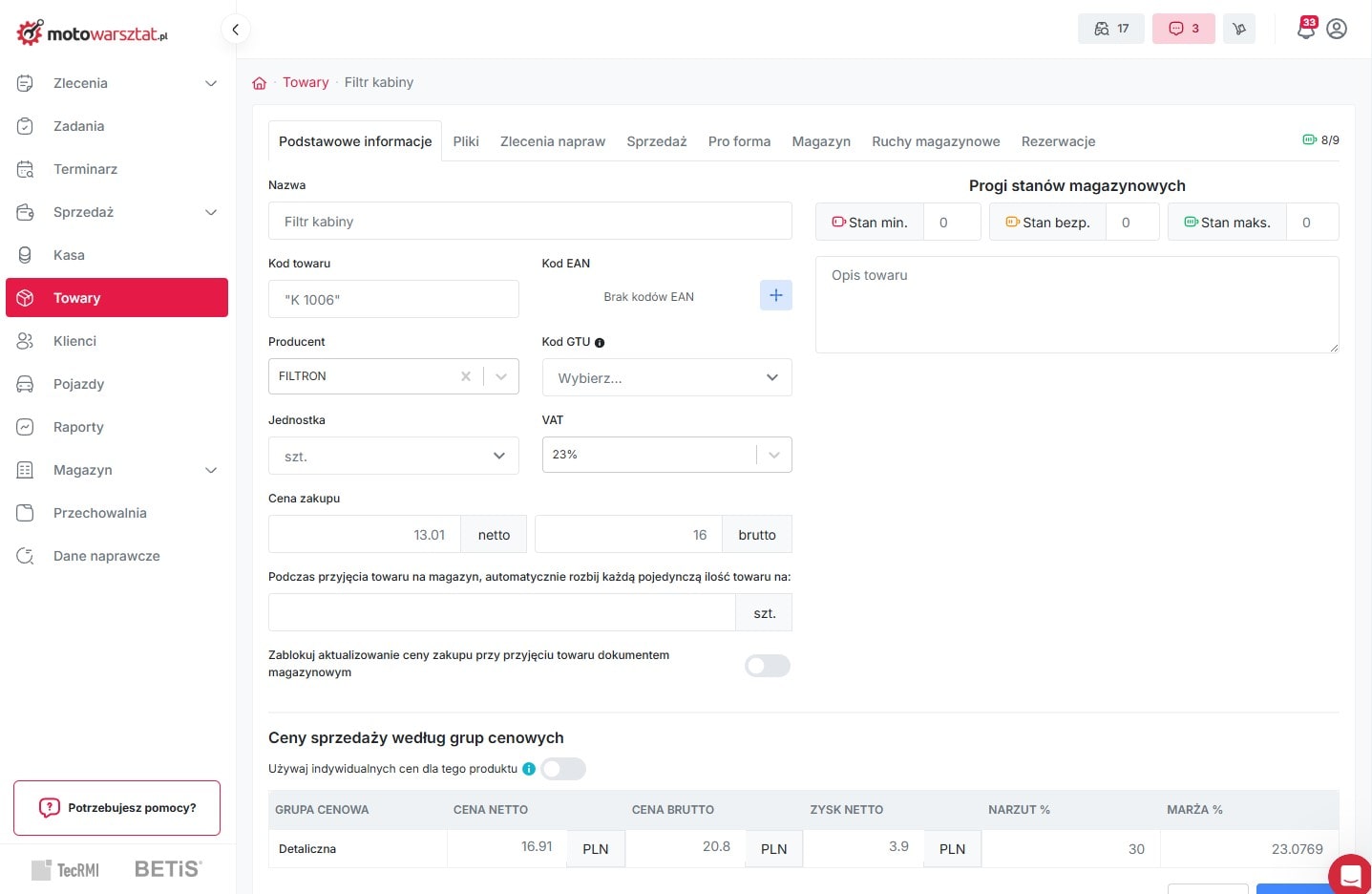Enable individual prices for this product
The width and height of the screenshot is (1372, 894).
click(x=563, y=769)
